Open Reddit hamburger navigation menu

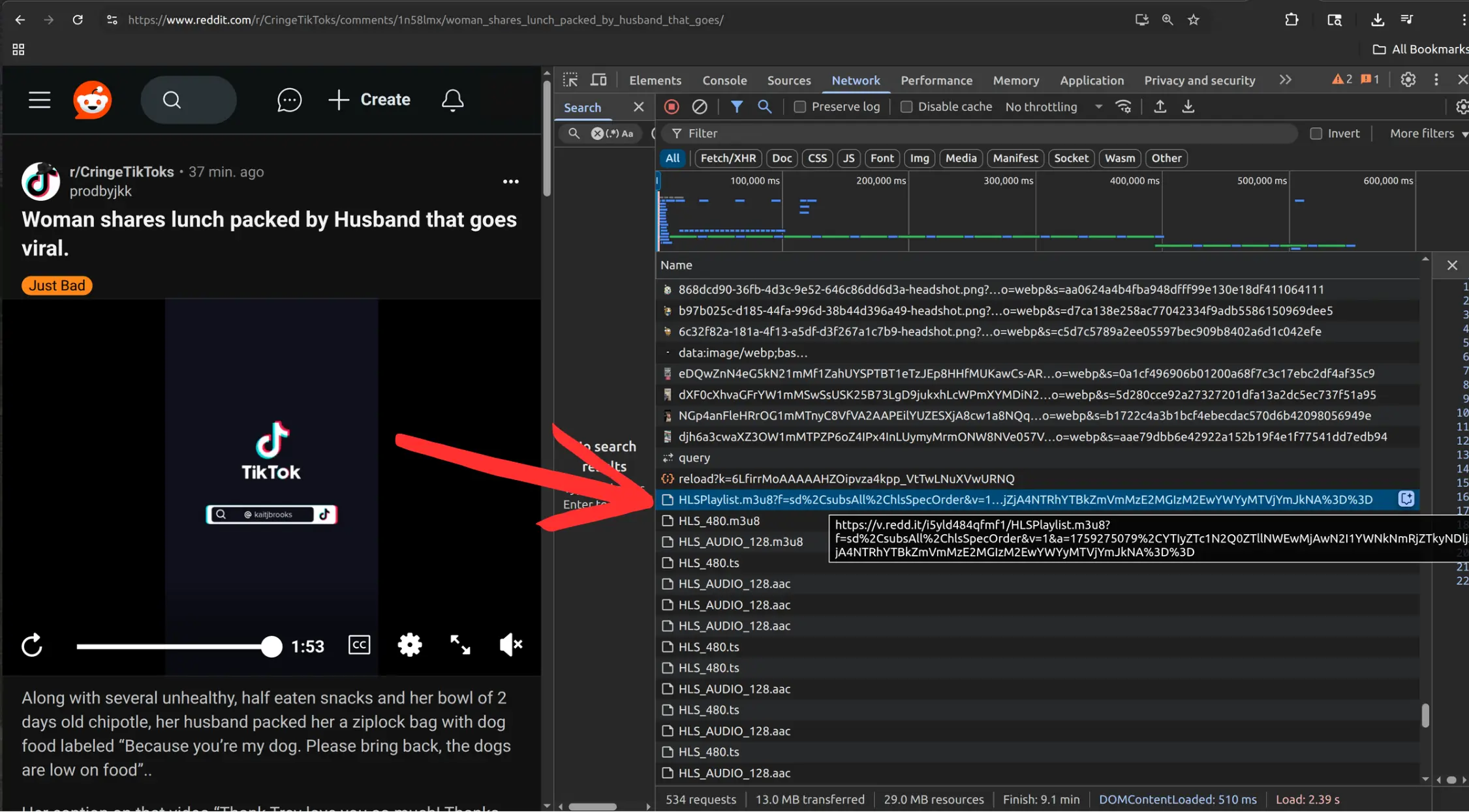click(x=39, y=100)
